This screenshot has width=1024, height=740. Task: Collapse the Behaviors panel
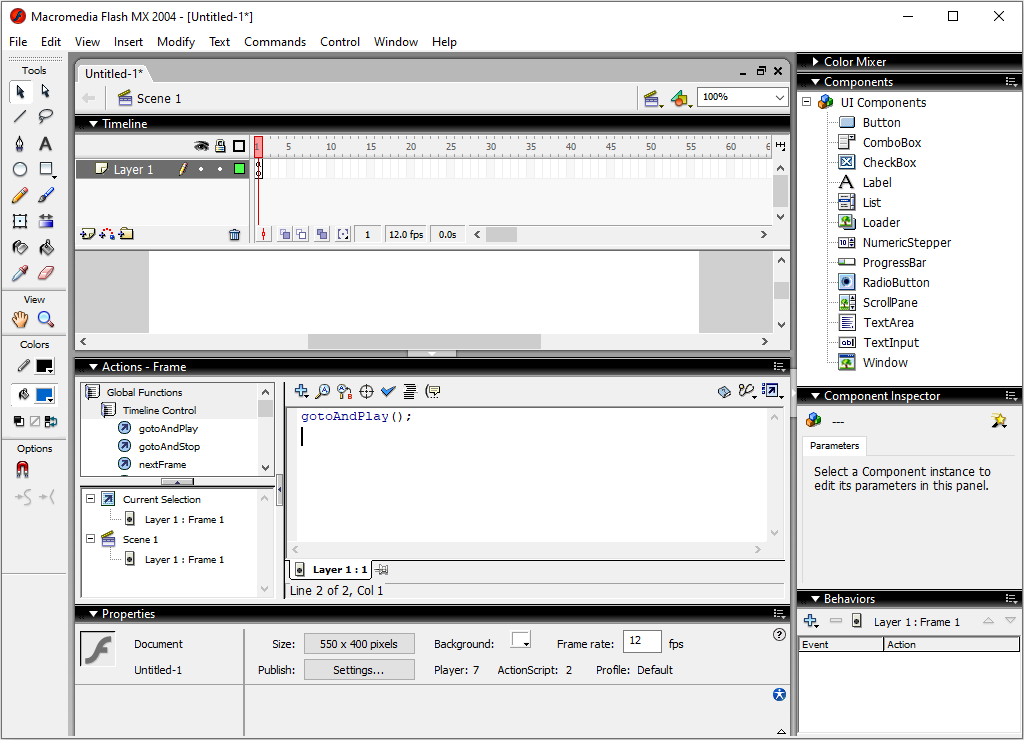click(x=816, y=599)
